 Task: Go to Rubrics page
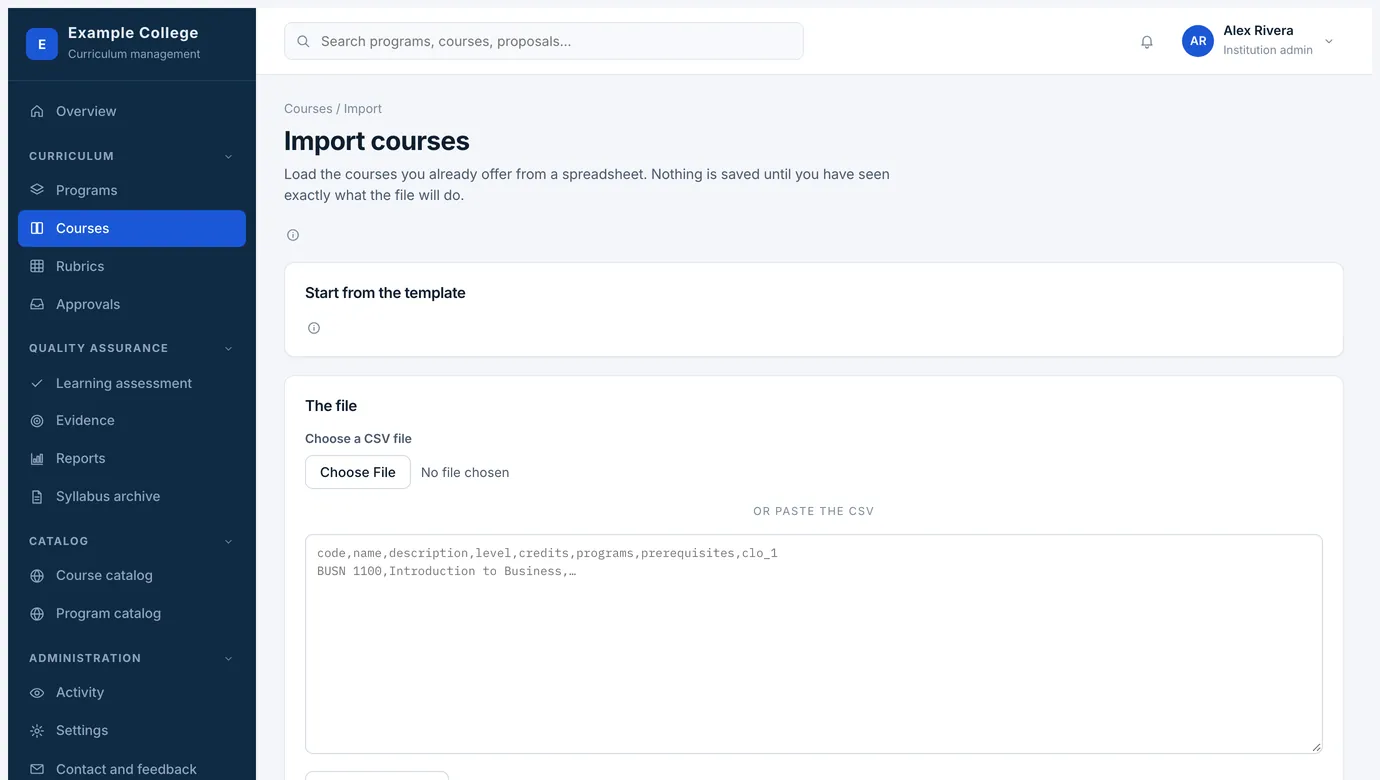click(x=132, y=266)
